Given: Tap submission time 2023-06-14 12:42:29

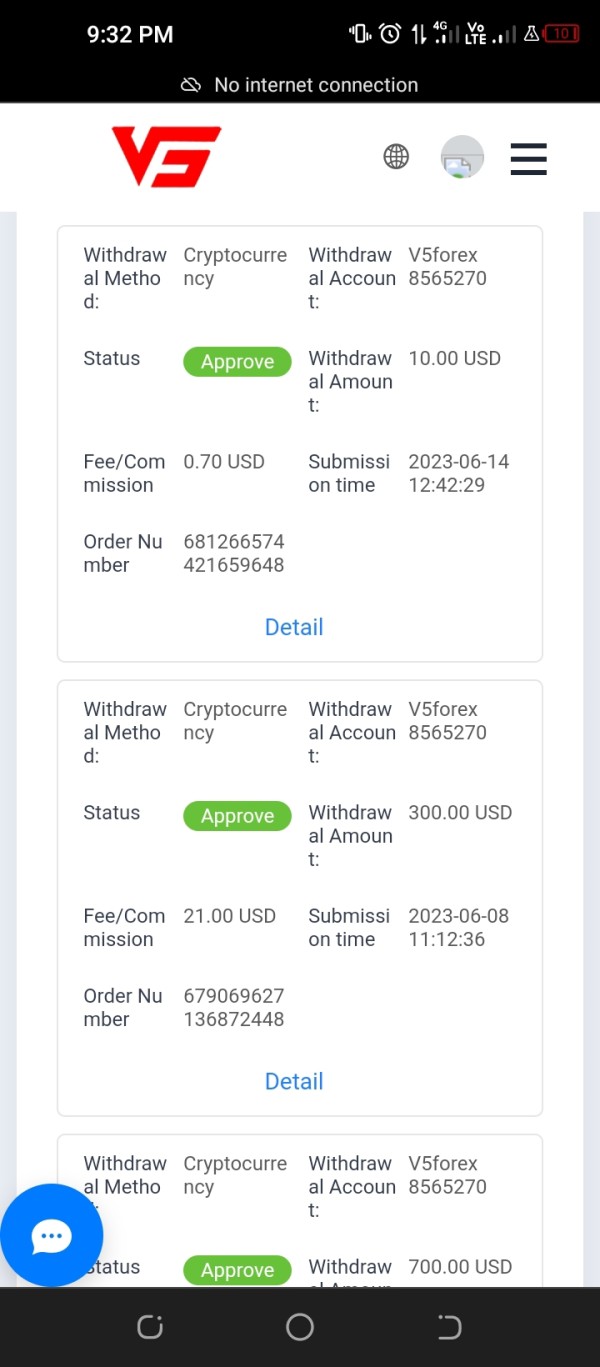Looking at the screenshot, I should tap(459, 473).
